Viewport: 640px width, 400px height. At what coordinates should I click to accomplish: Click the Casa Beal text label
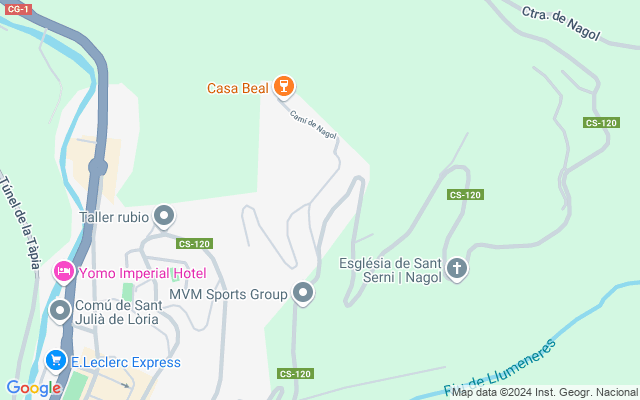click(238, 88)
